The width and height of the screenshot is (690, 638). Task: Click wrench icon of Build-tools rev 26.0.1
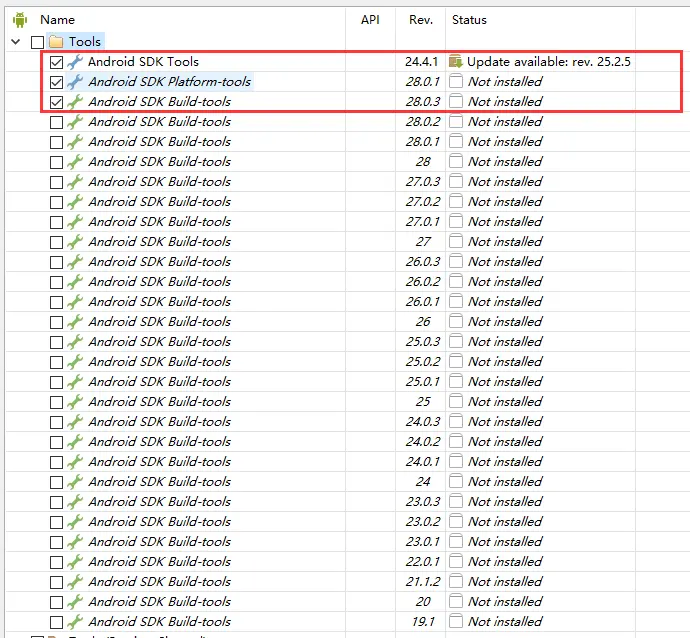(75, 302)
